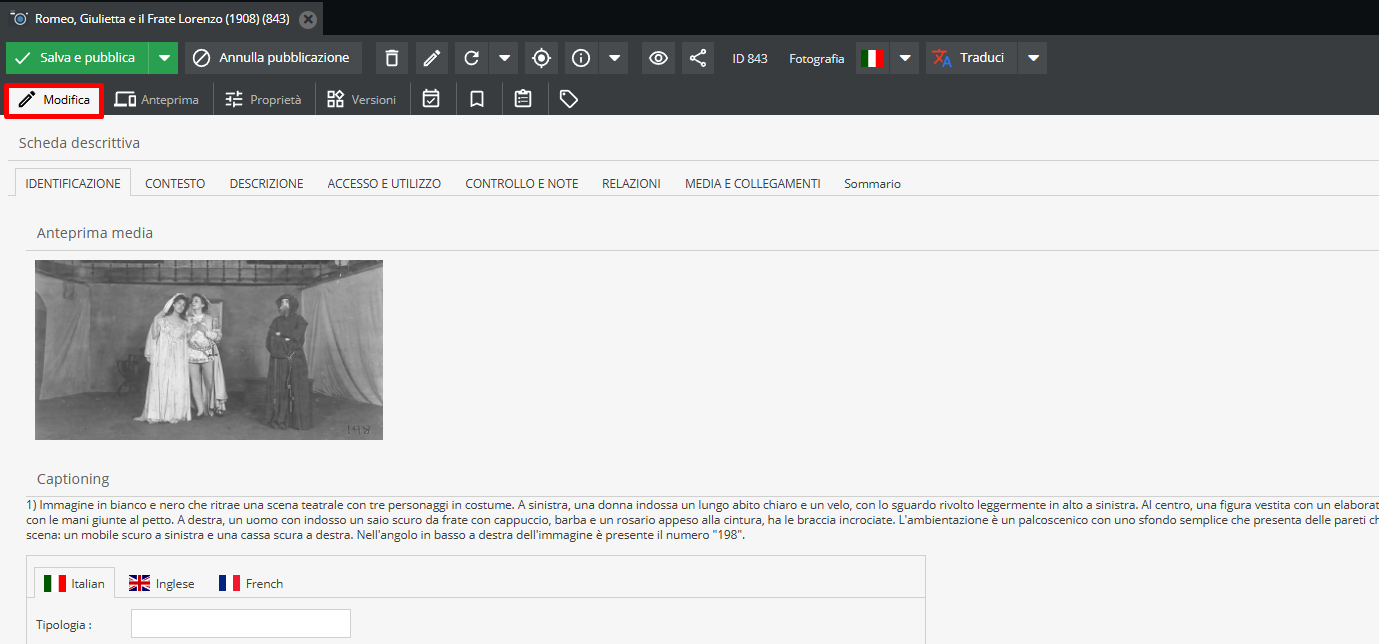Go to CONTROLLO E NOTE tab
Screen dimensions: 1379x644
522,183
